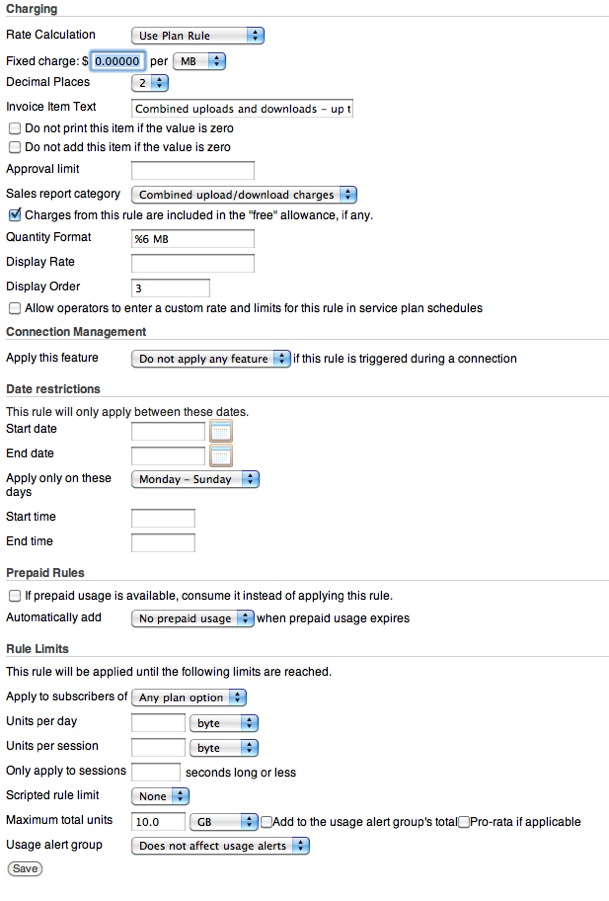
Task: Enable 'Do not print this item if zero'
Action: 14,129
